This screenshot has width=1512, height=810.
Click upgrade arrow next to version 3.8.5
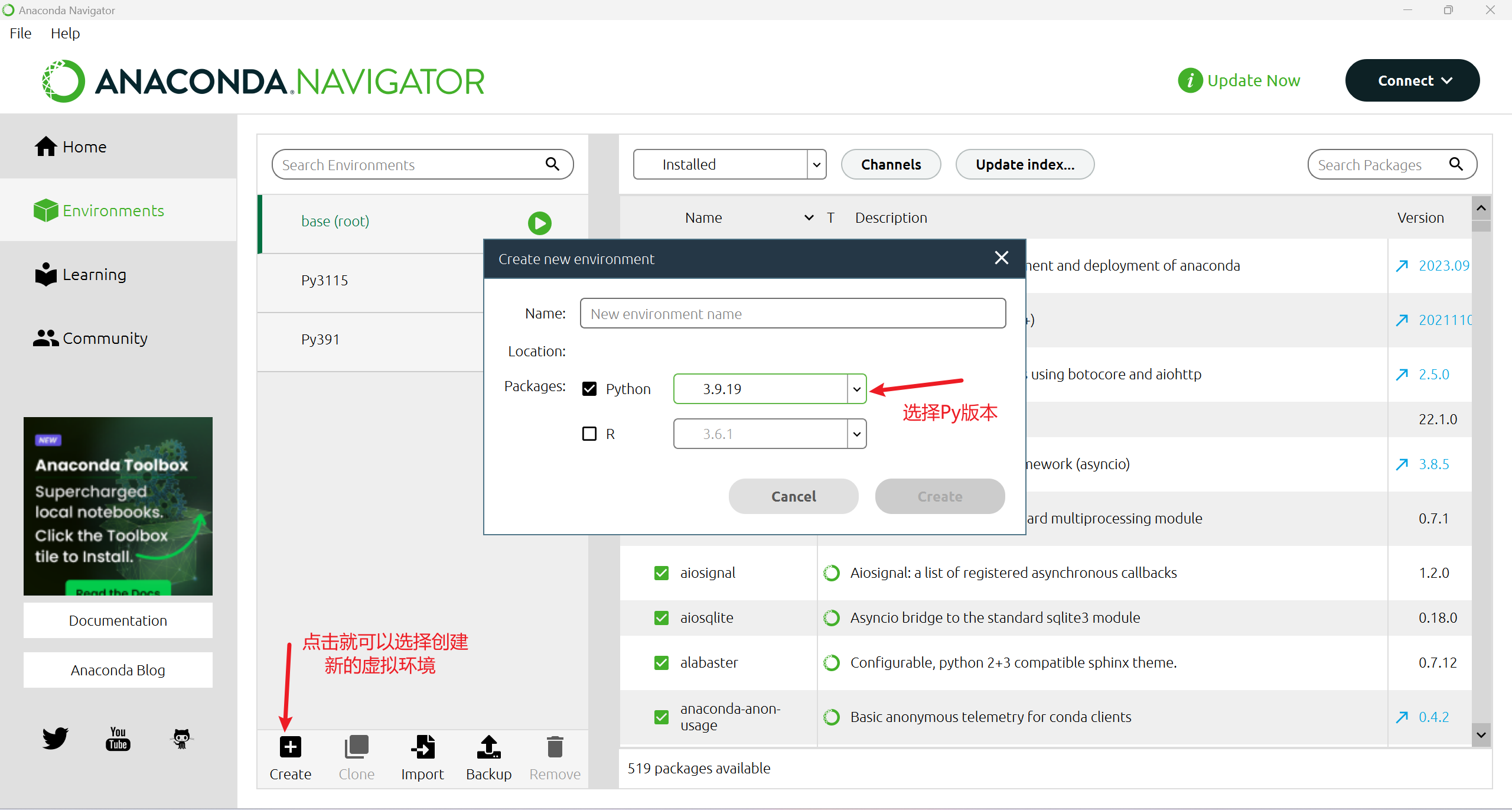[x=1402, y=464]
